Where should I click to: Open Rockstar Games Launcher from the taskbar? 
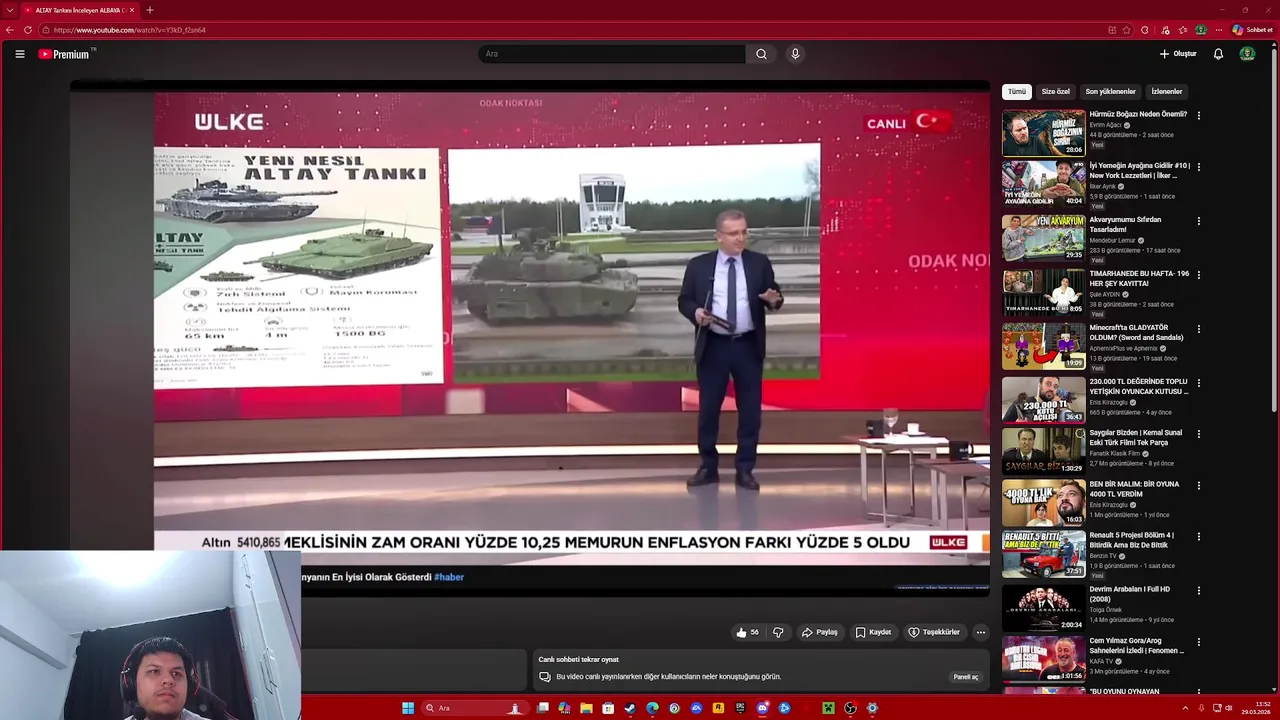click(718, 708)
